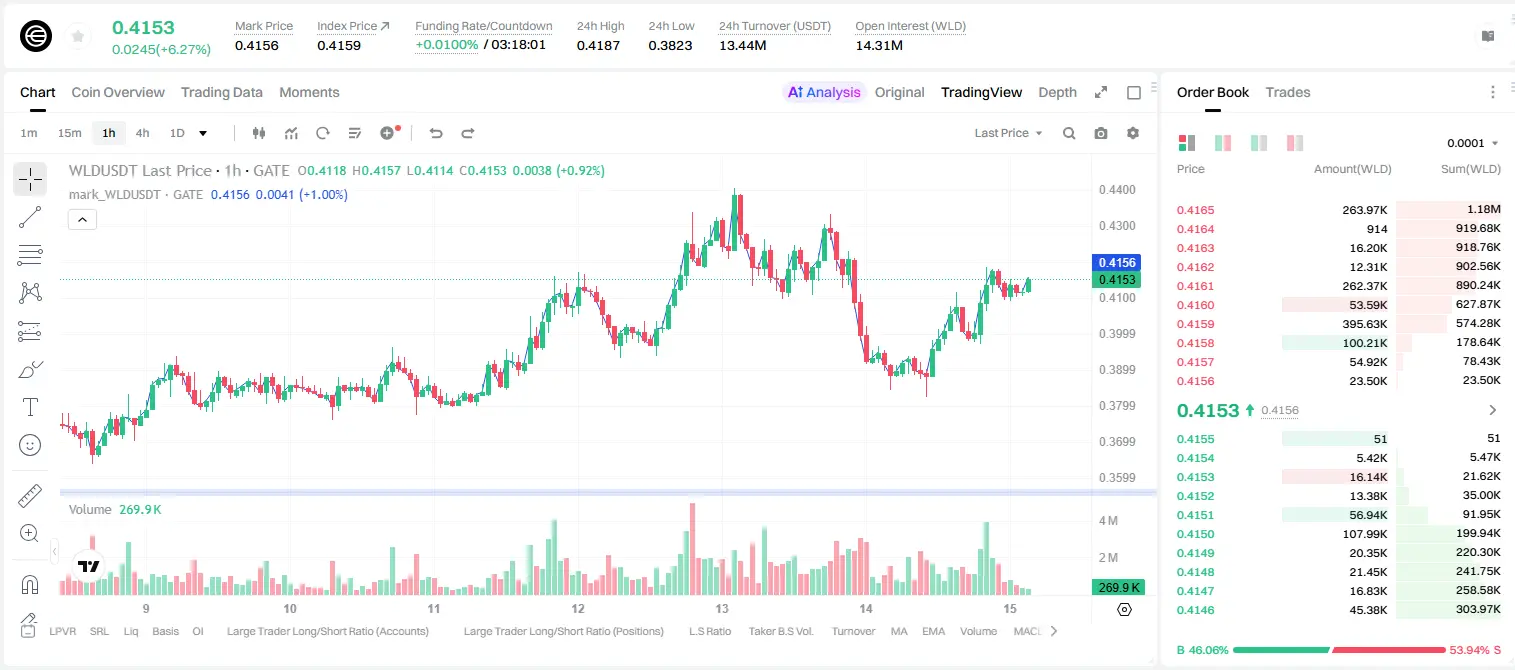The width and height of the screenshot is (1515, 670).
Task: Click the buy/sell ratio bar
Action: [1339, 650]
